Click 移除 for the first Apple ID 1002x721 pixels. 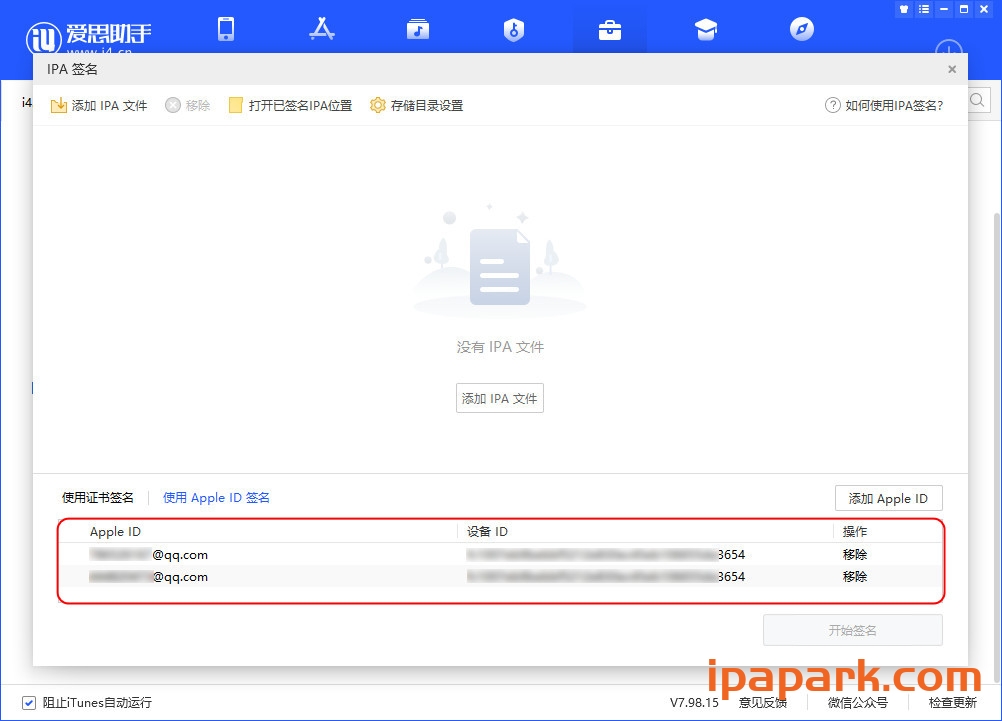pyautogui.click(x=855, y=554)
